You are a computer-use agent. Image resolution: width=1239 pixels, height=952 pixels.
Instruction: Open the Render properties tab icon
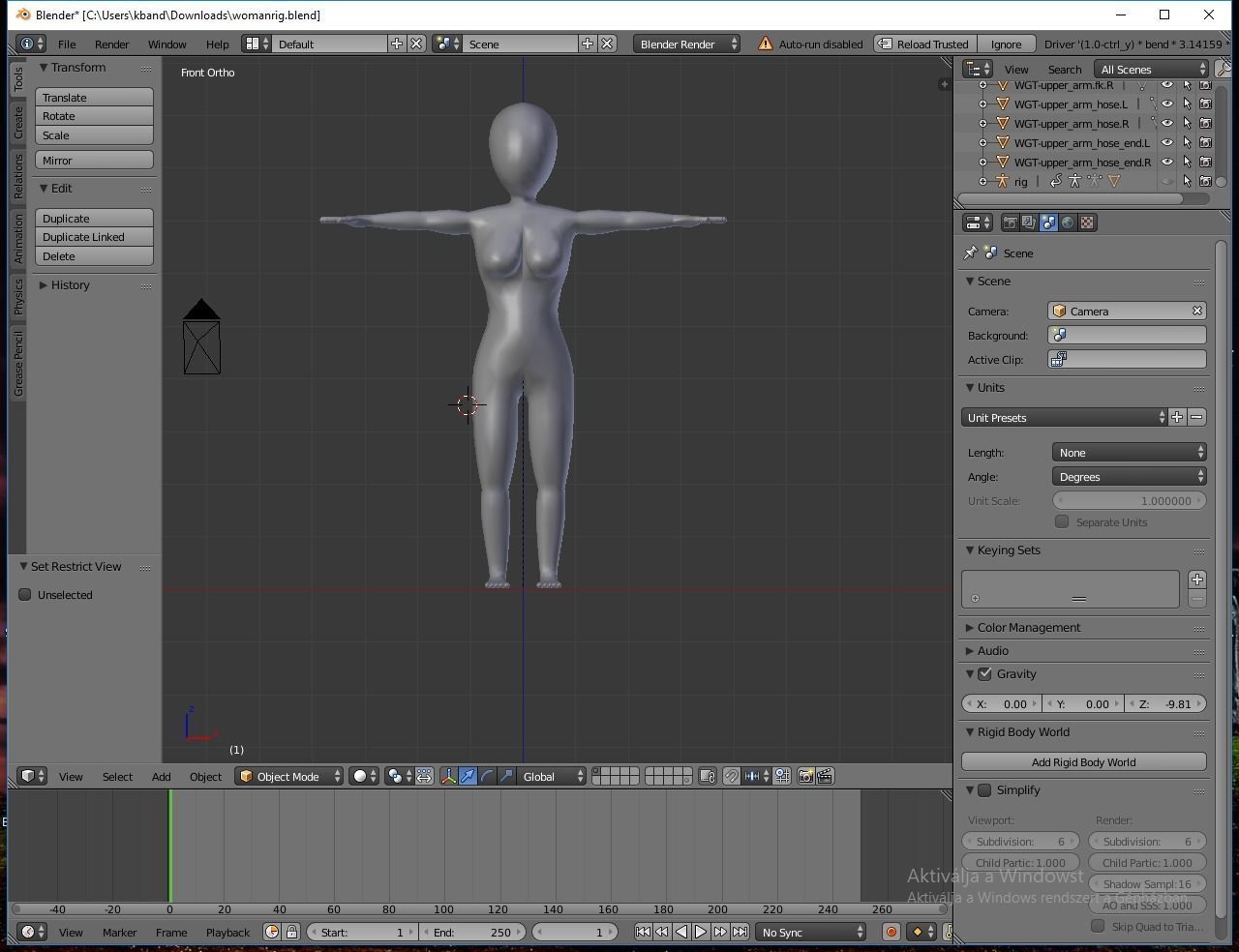pyautogui.click(x=1010, y=223)
